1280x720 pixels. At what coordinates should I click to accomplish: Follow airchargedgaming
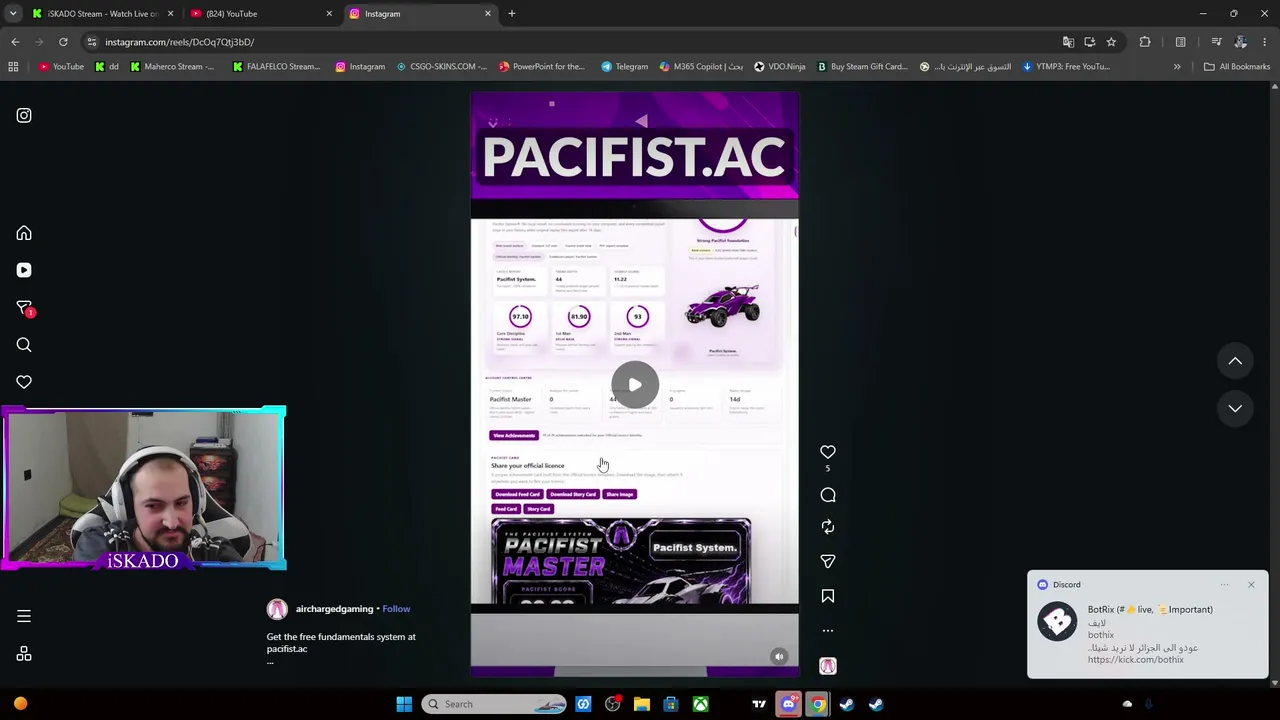(396, 609)
